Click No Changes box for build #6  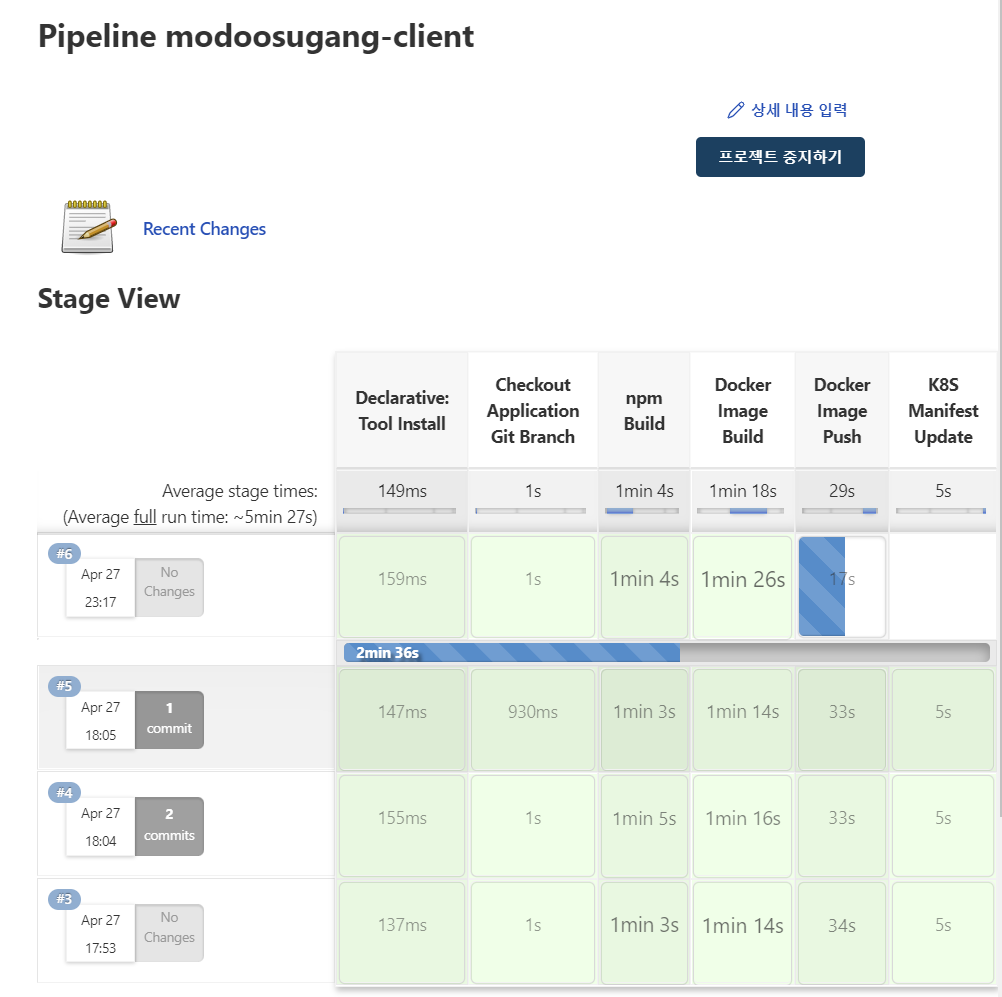[x=169, y=587]
